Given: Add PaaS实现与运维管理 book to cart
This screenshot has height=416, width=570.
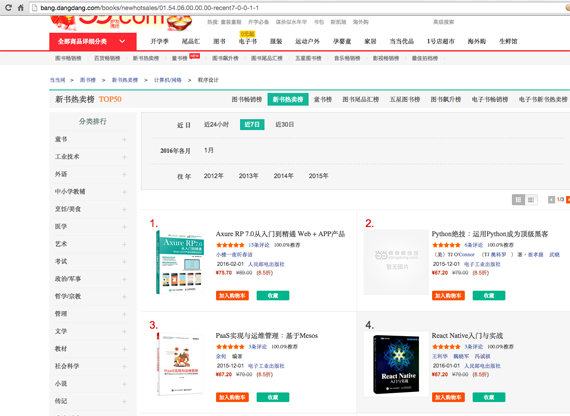Looking at the screenshot, I should 232,397.
